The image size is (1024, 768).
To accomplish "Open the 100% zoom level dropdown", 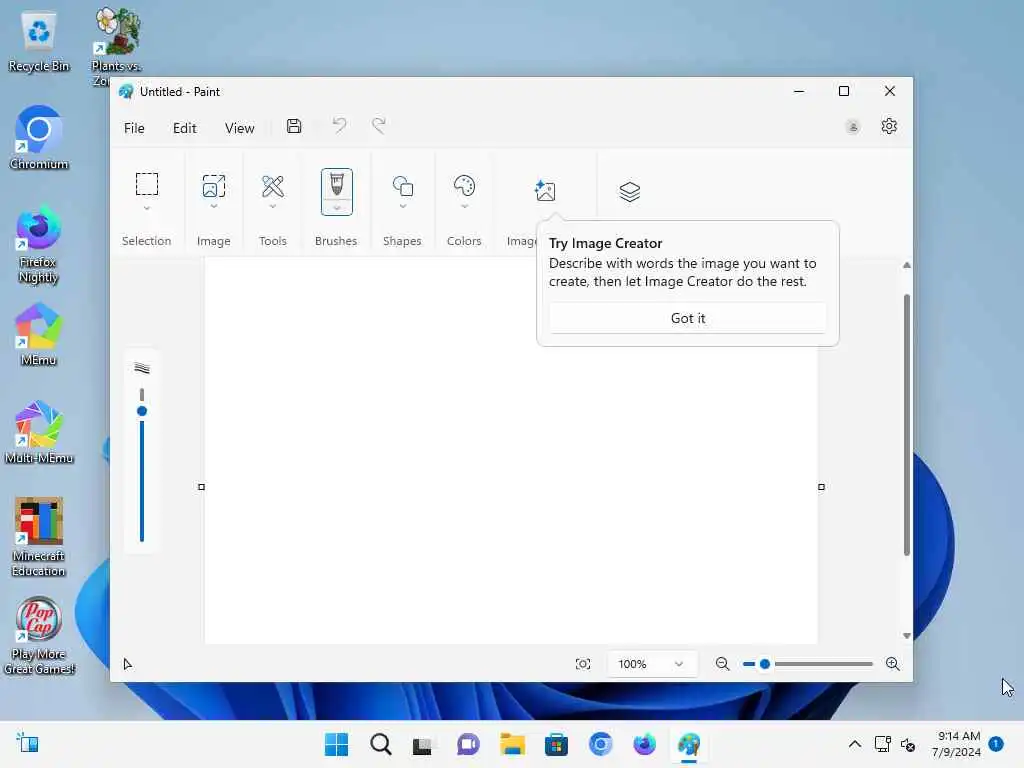I will [650, 664].
